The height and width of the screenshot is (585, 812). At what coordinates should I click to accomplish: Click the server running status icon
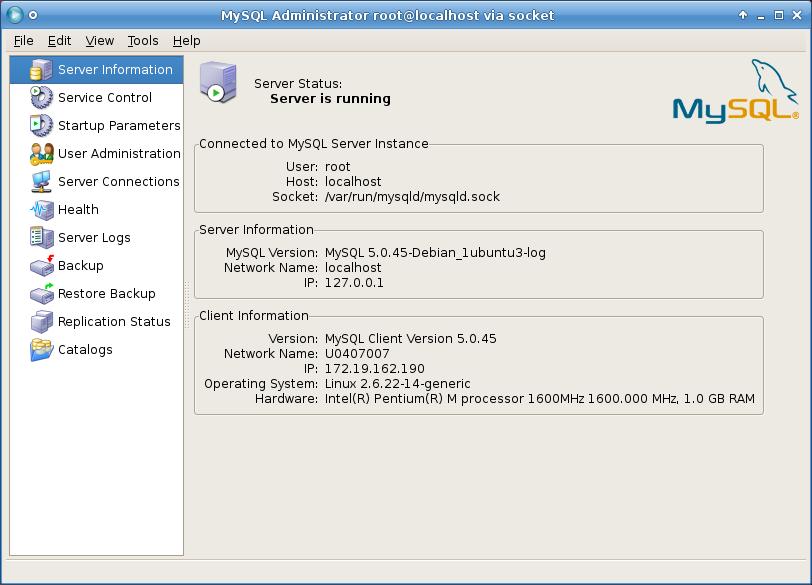218,82
